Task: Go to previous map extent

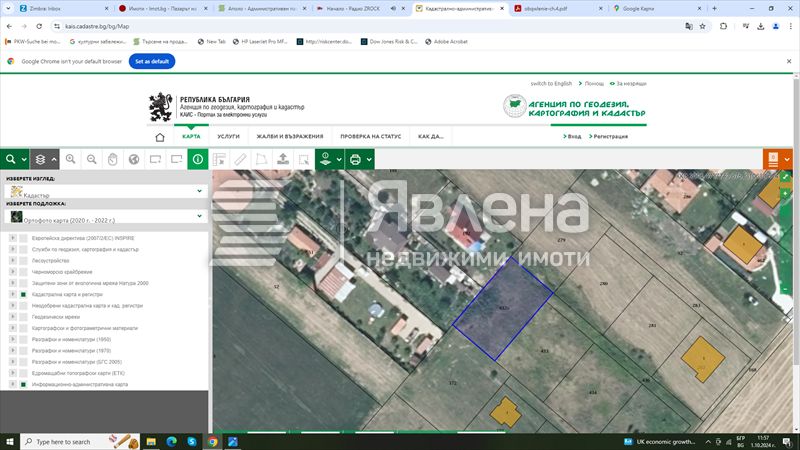Action: click(x=155, y=160)
